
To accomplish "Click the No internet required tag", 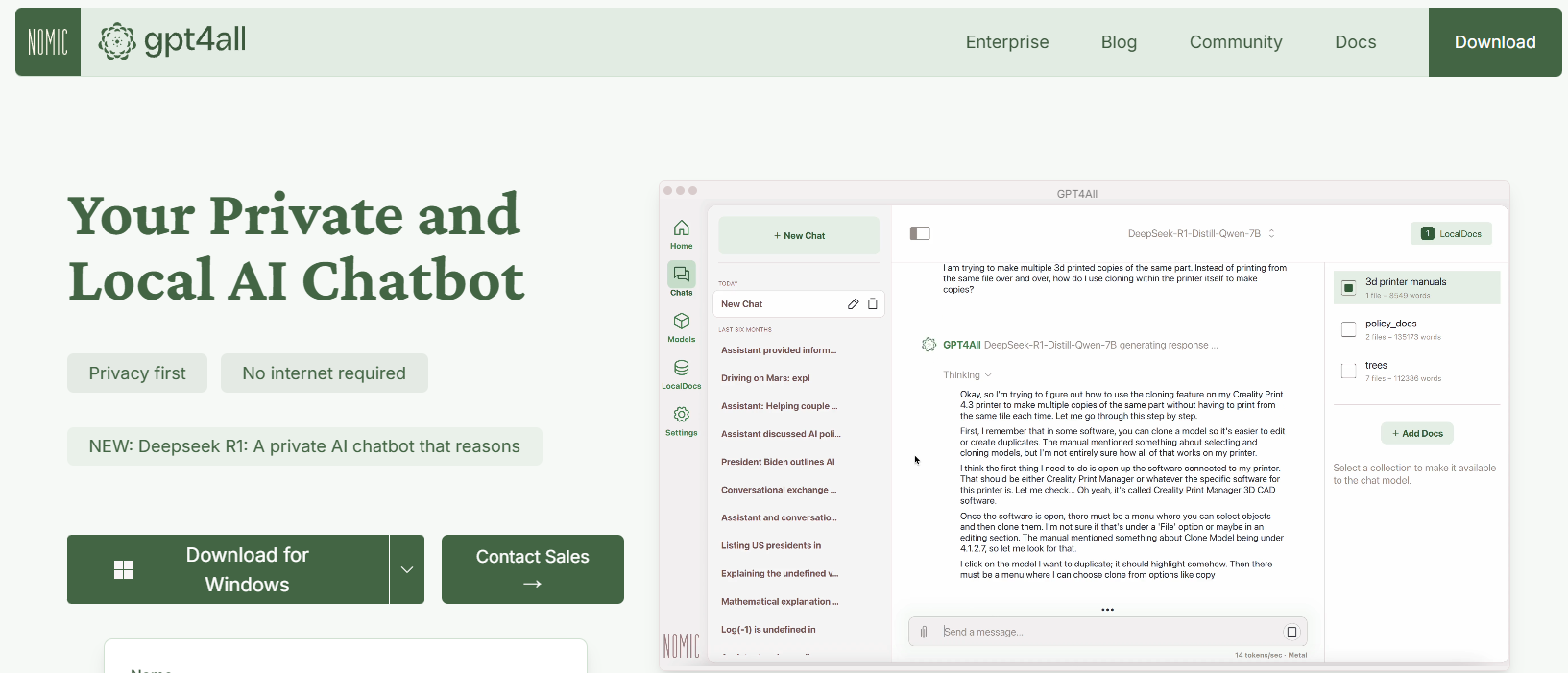I will coord(325,373).
